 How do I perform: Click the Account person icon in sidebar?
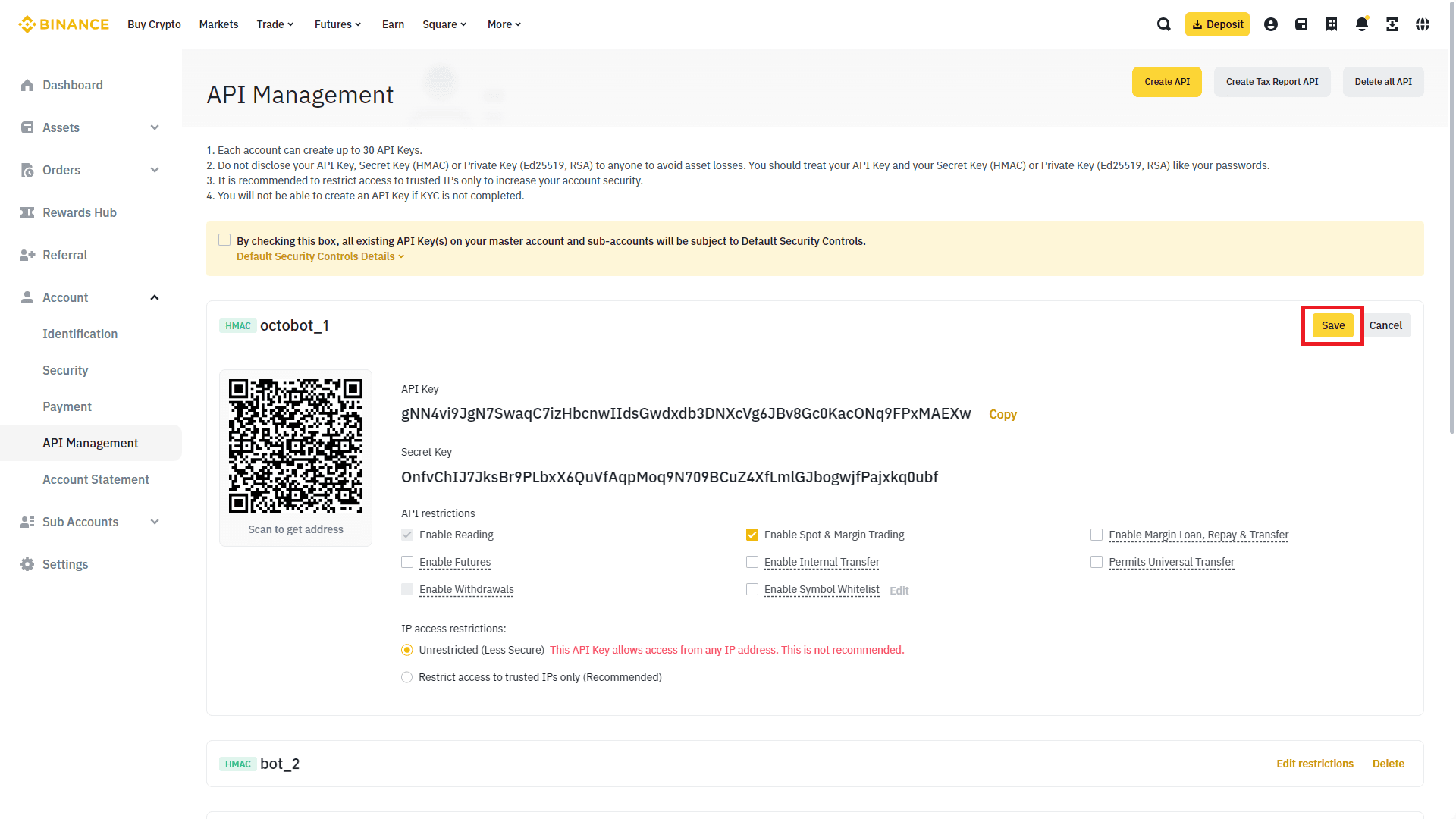pyautogui.click(x=27, y=297)
